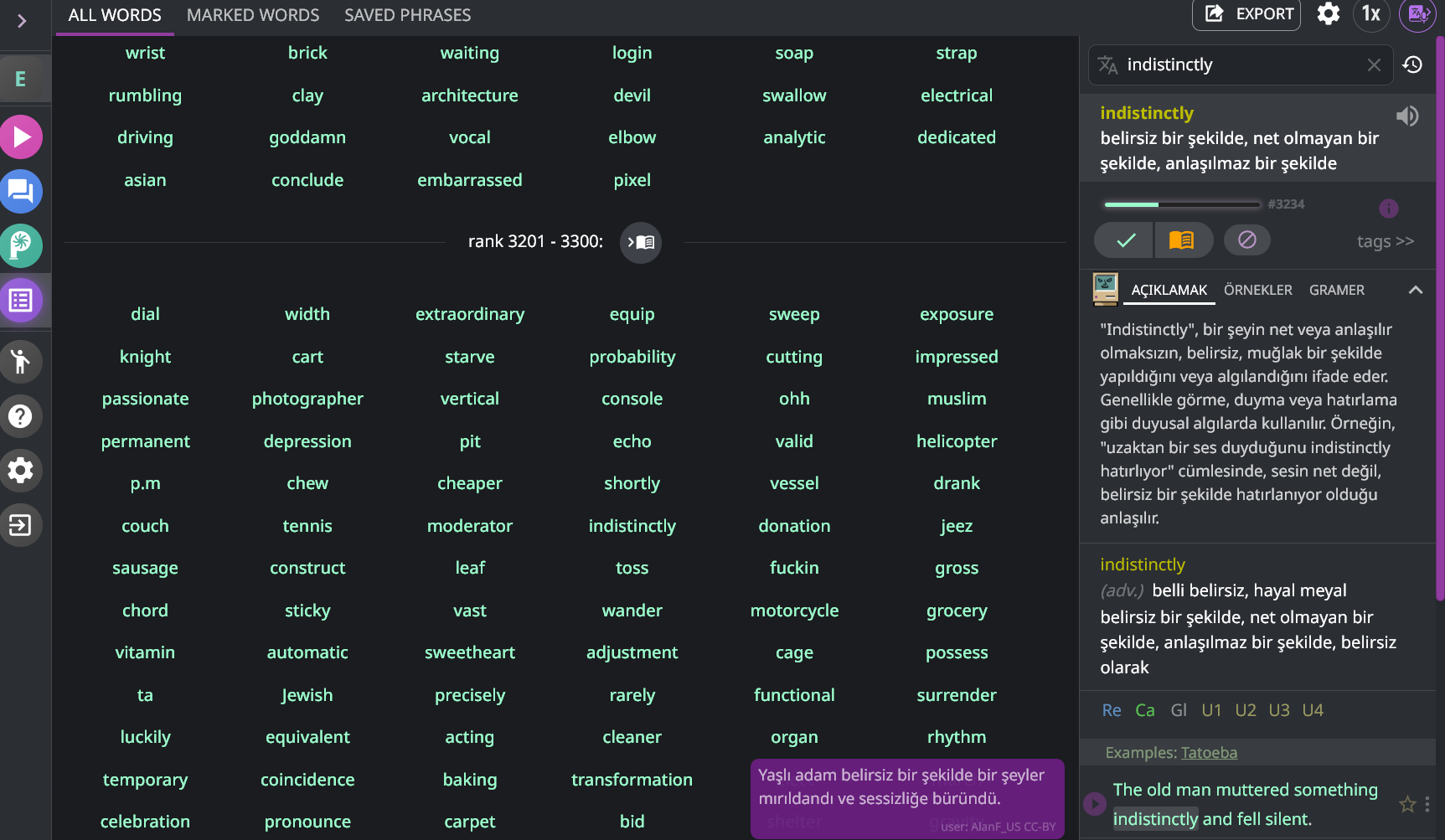This screenshot has width=1445, height=840.
Task: Click the EXPORT button
Action: pos(1246,14)
